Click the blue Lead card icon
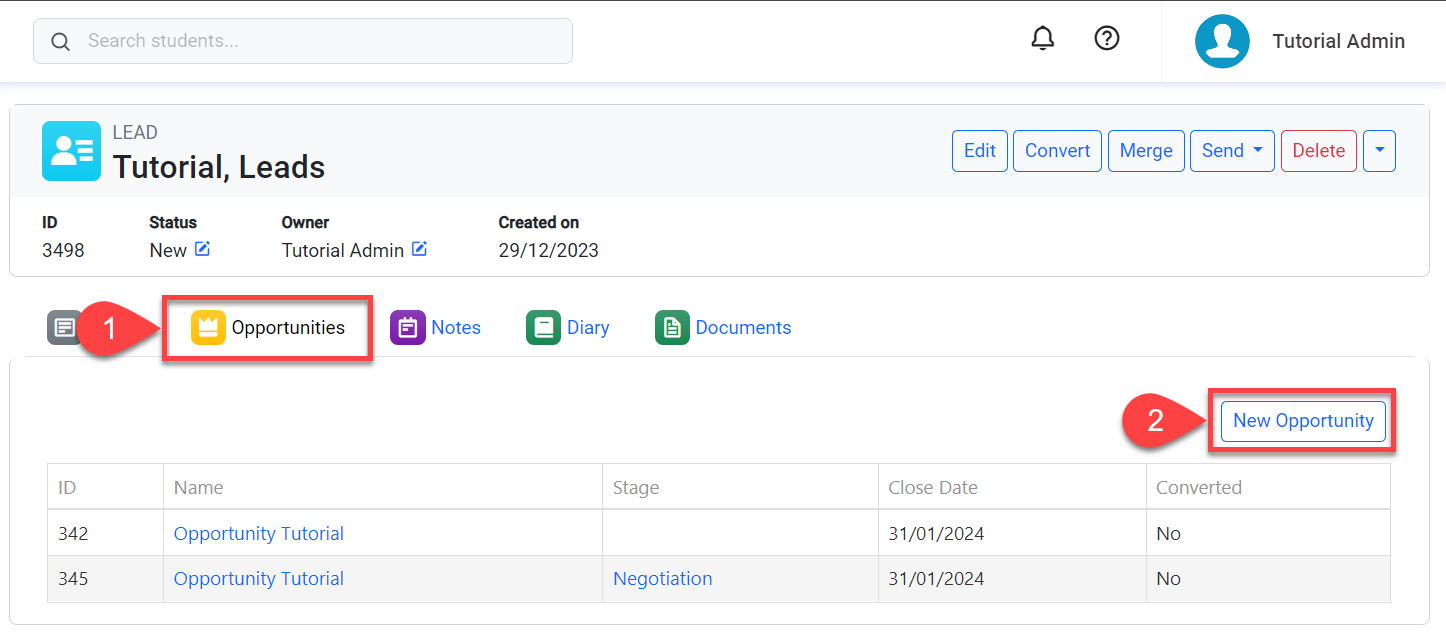This screenshot has height=643, width=1446. coord(71,151)
